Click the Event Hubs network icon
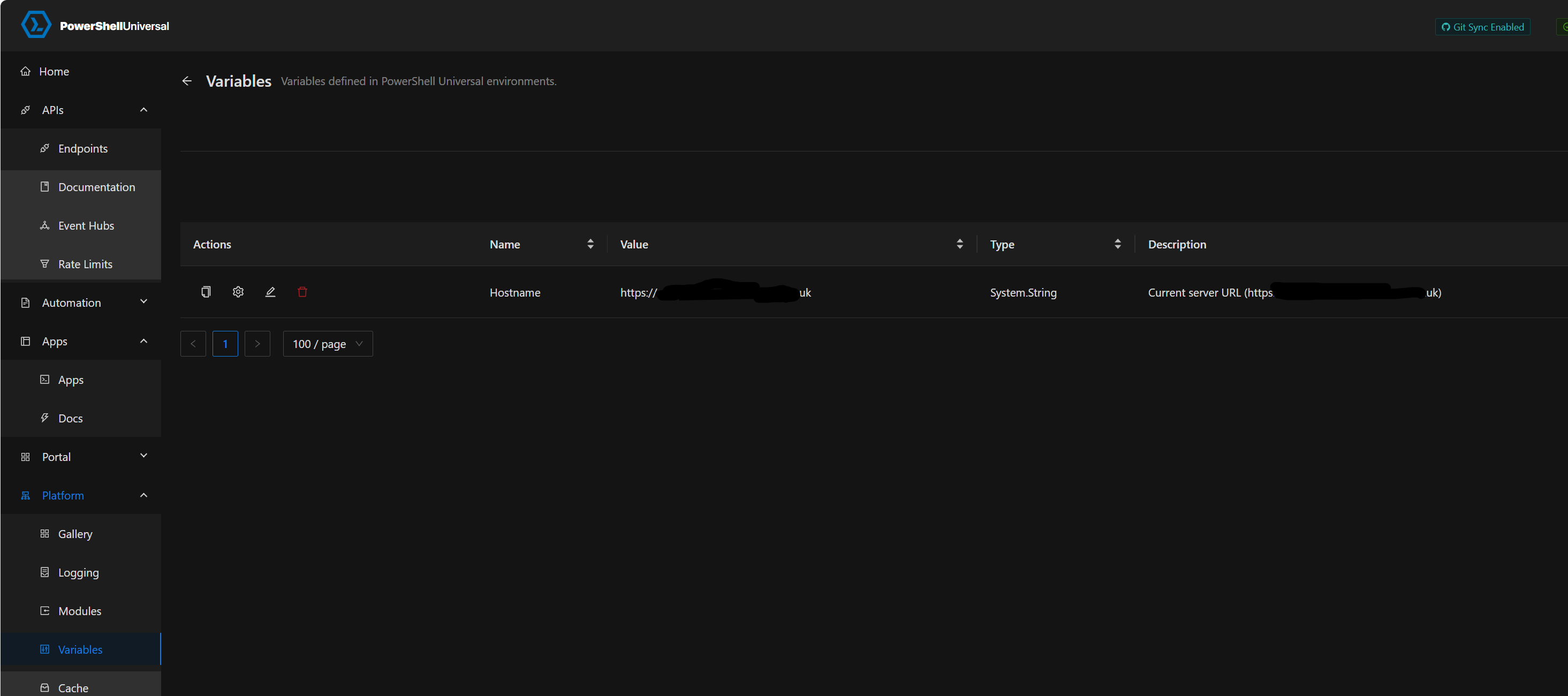 (44, 225)
